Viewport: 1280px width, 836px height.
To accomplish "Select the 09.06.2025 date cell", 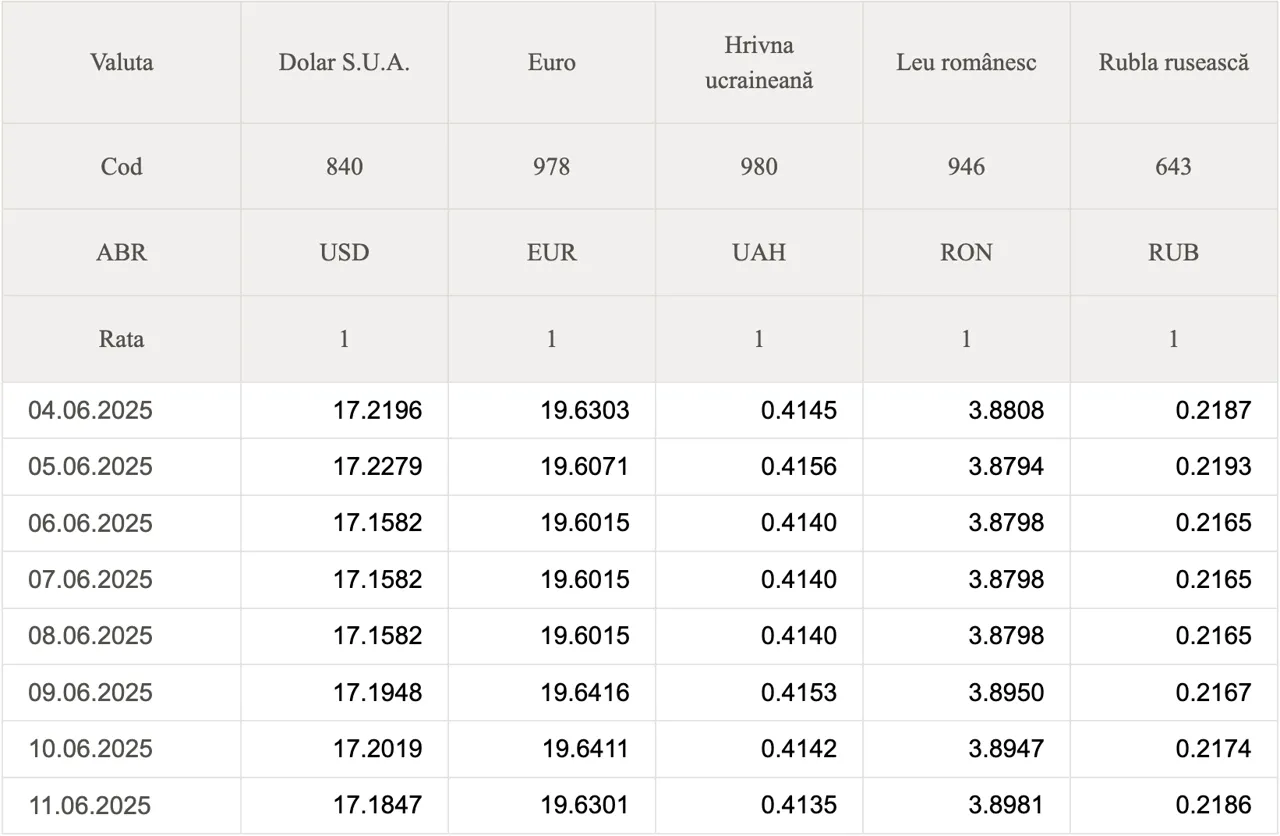I will pos(121,692).
